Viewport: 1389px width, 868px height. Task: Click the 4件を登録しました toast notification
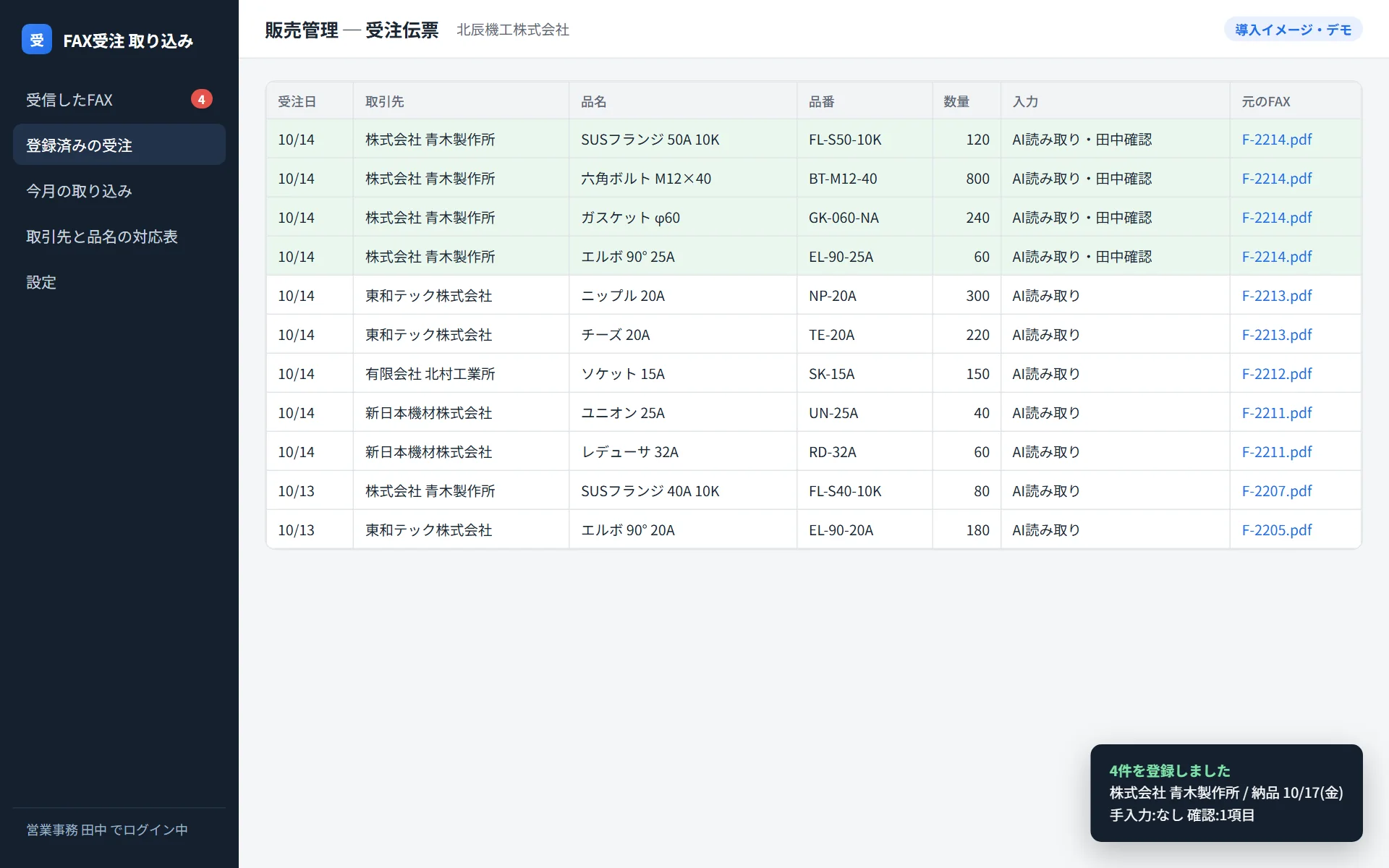tap(1226, 793)
